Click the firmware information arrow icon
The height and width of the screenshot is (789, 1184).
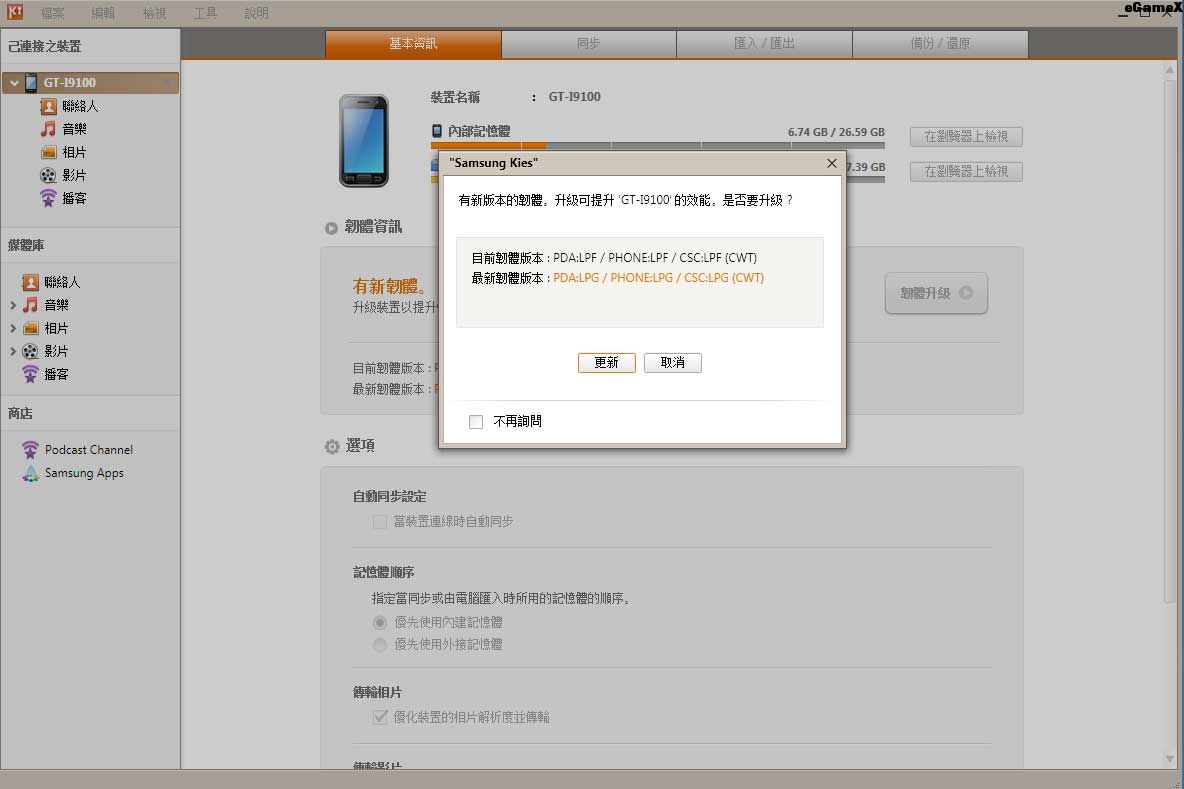pos(331,228)
